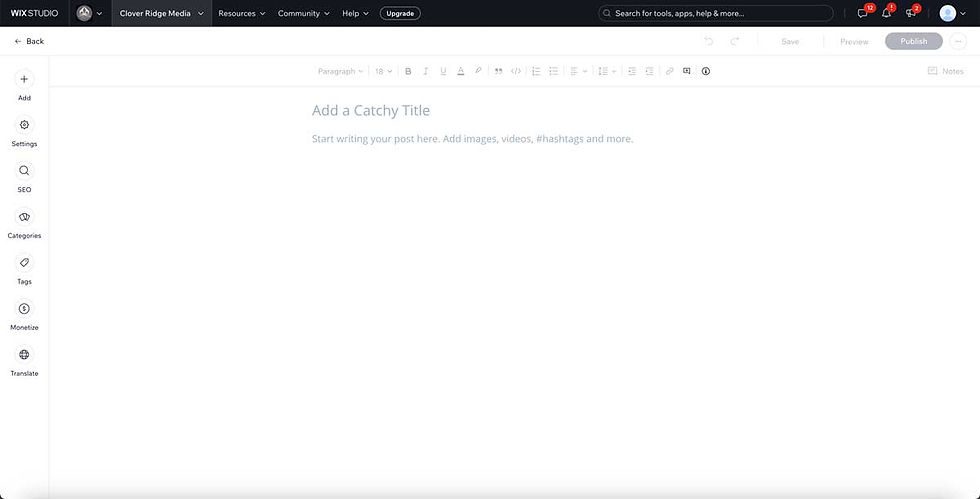Open the highlight color tool
The height and width of the screenshot is (499, 980).
[478, 71]
